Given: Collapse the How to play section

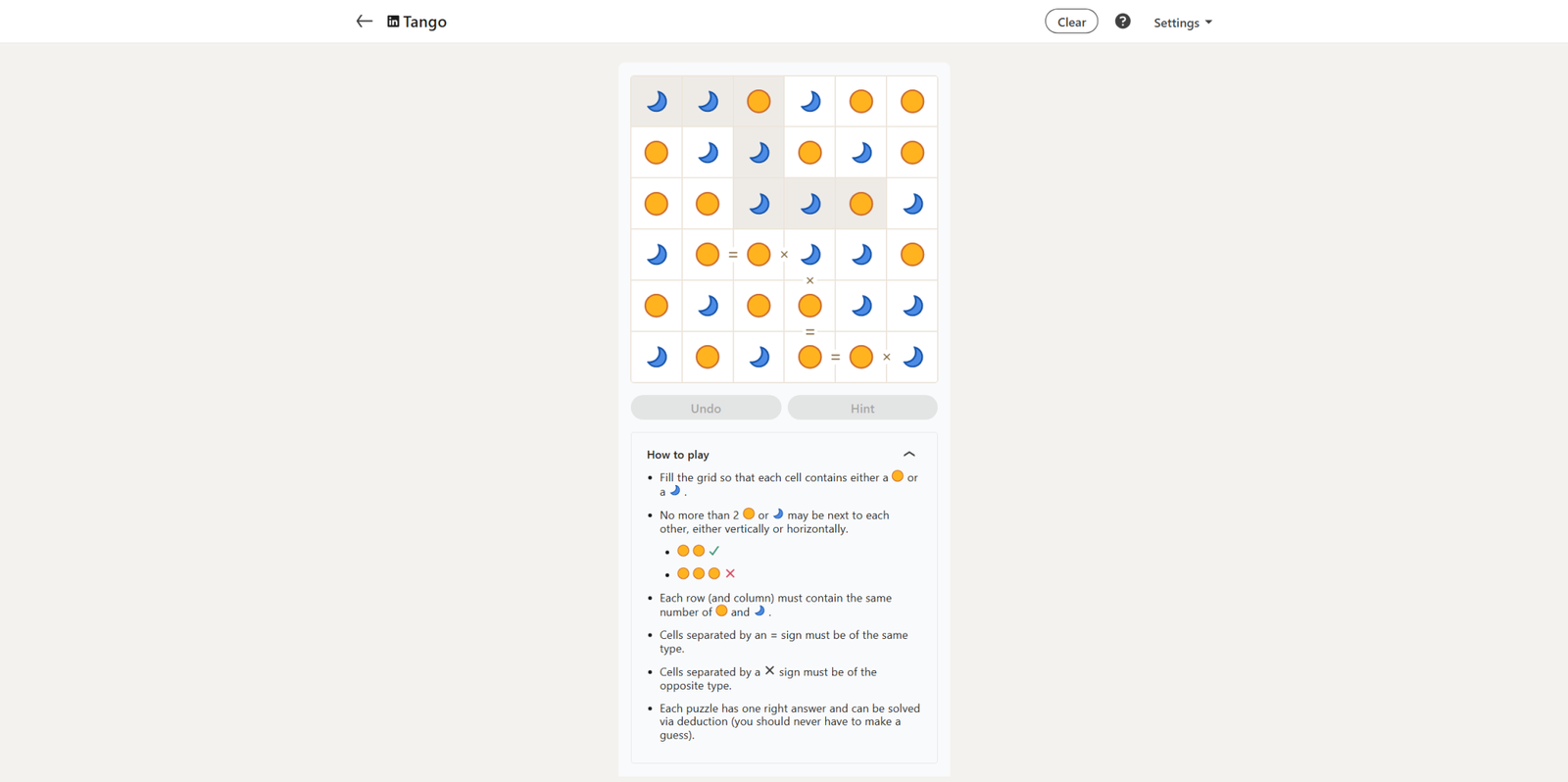Looking at the screenshot, I should point(908,455).
